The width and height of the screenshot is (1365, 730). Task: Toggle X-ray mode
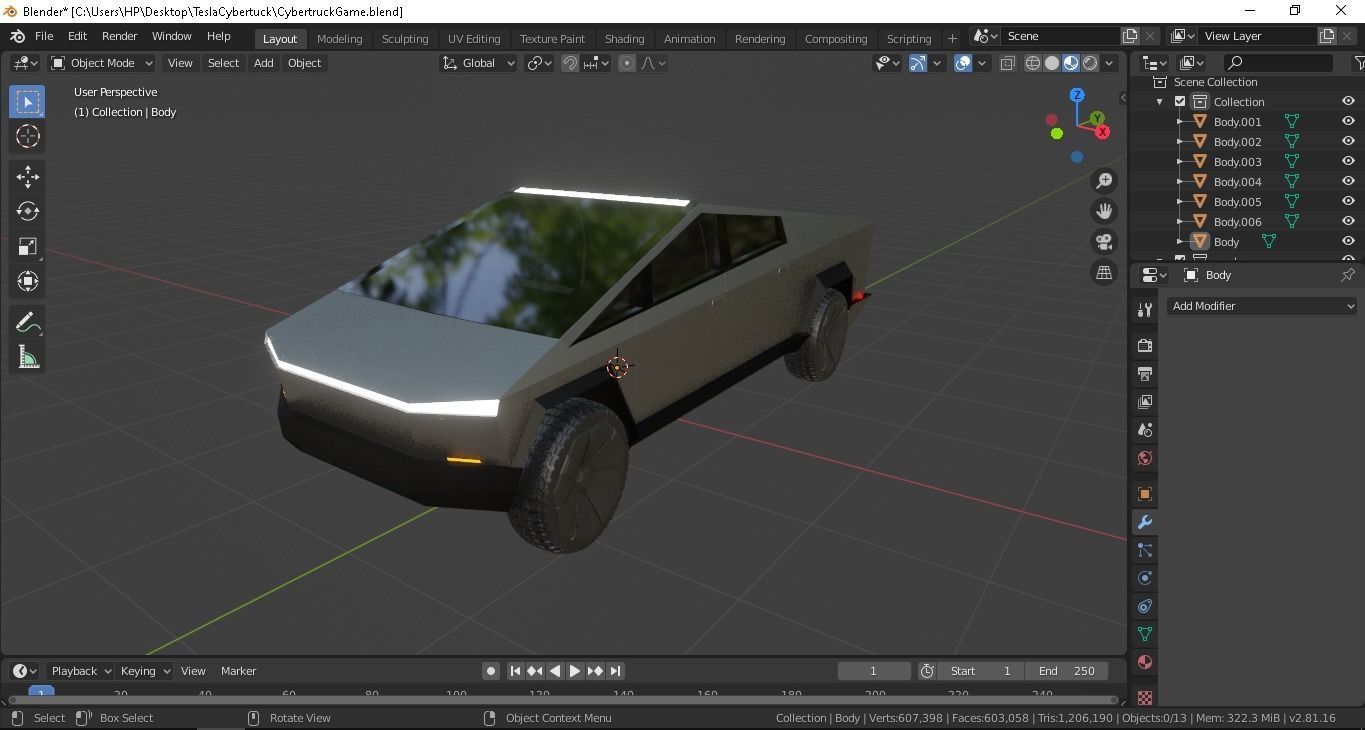pyautogui.click(x=1008, y=63)
